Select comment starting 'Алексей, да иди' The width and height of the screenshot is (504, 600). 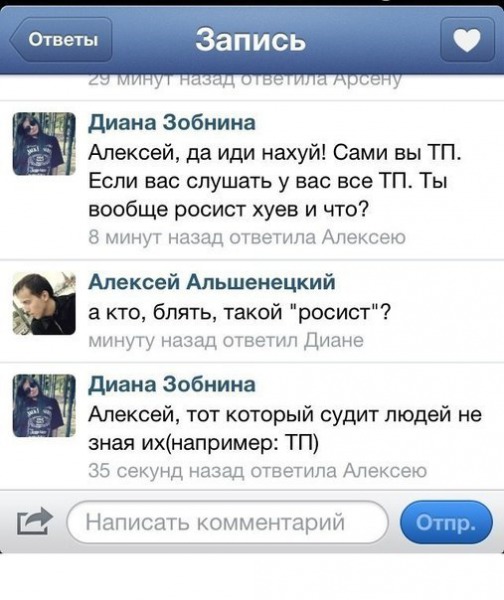275,182
